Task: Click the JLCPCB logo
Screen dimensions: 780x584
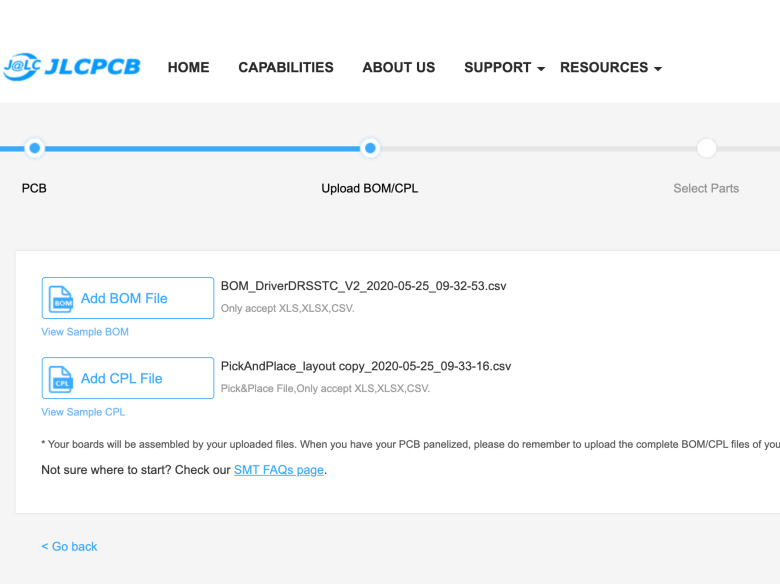Action: tap(72, 67)
